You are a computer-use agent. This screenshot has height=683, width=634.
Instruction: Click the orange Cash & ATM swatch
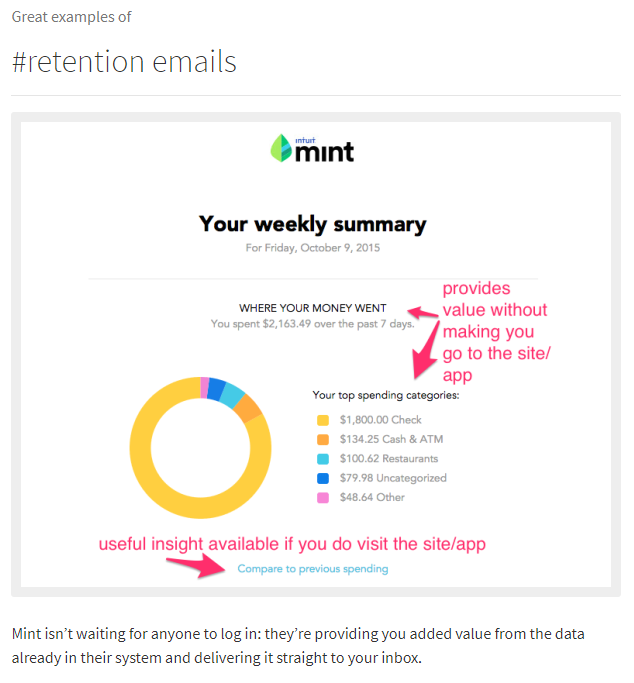(323, 440)
